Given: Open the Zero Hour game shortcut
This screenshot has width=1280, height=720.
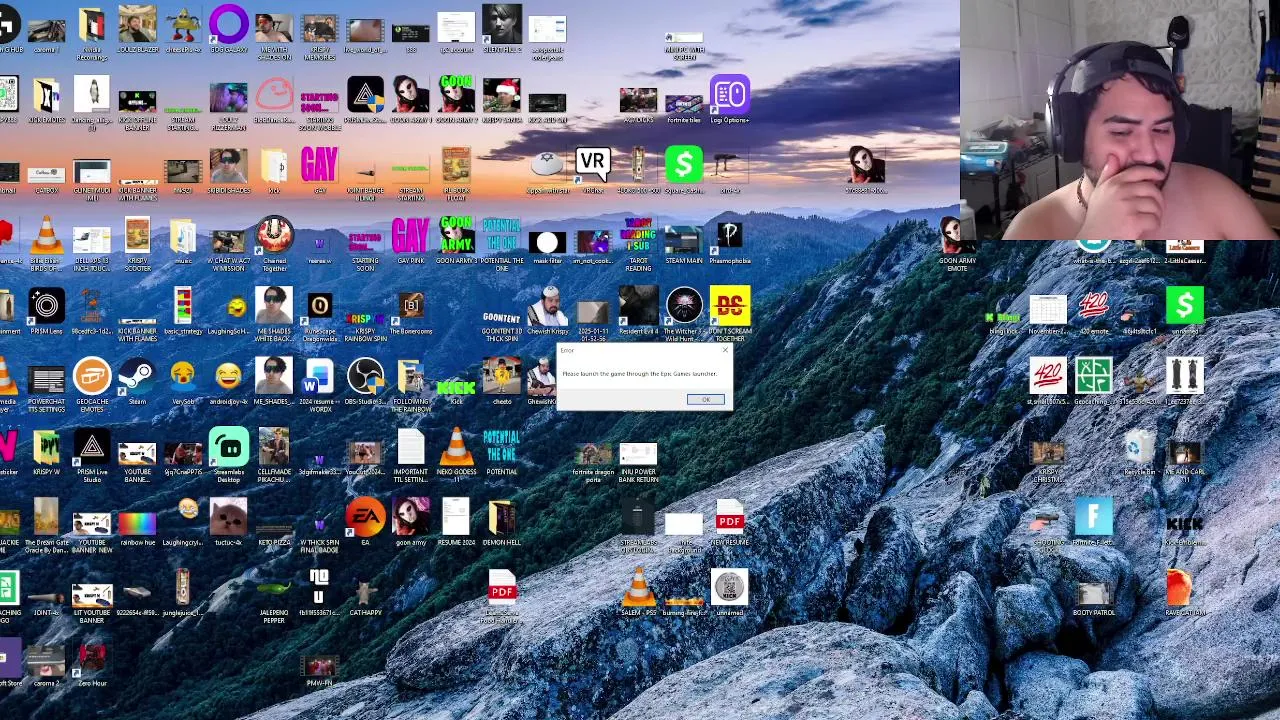Looking at the screenshot, I should pos(91,663).
